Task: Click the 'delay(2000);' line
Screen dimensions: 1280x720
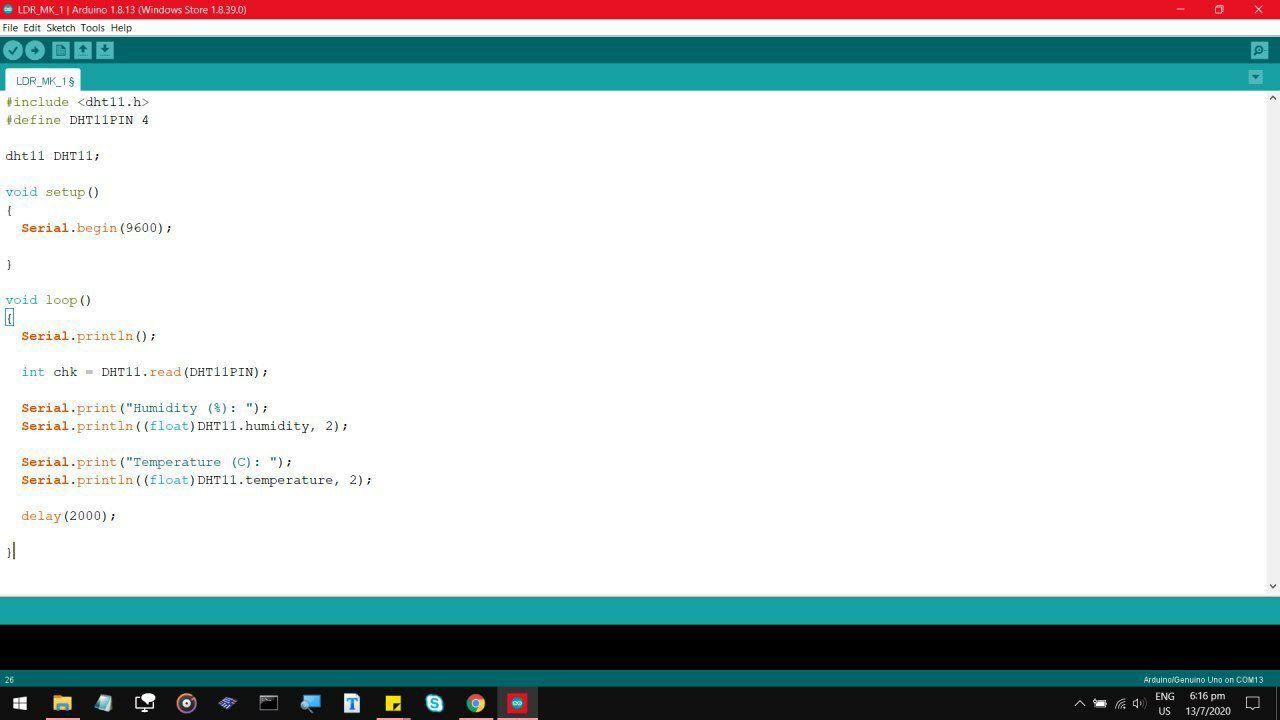Action: pos(69,516)
